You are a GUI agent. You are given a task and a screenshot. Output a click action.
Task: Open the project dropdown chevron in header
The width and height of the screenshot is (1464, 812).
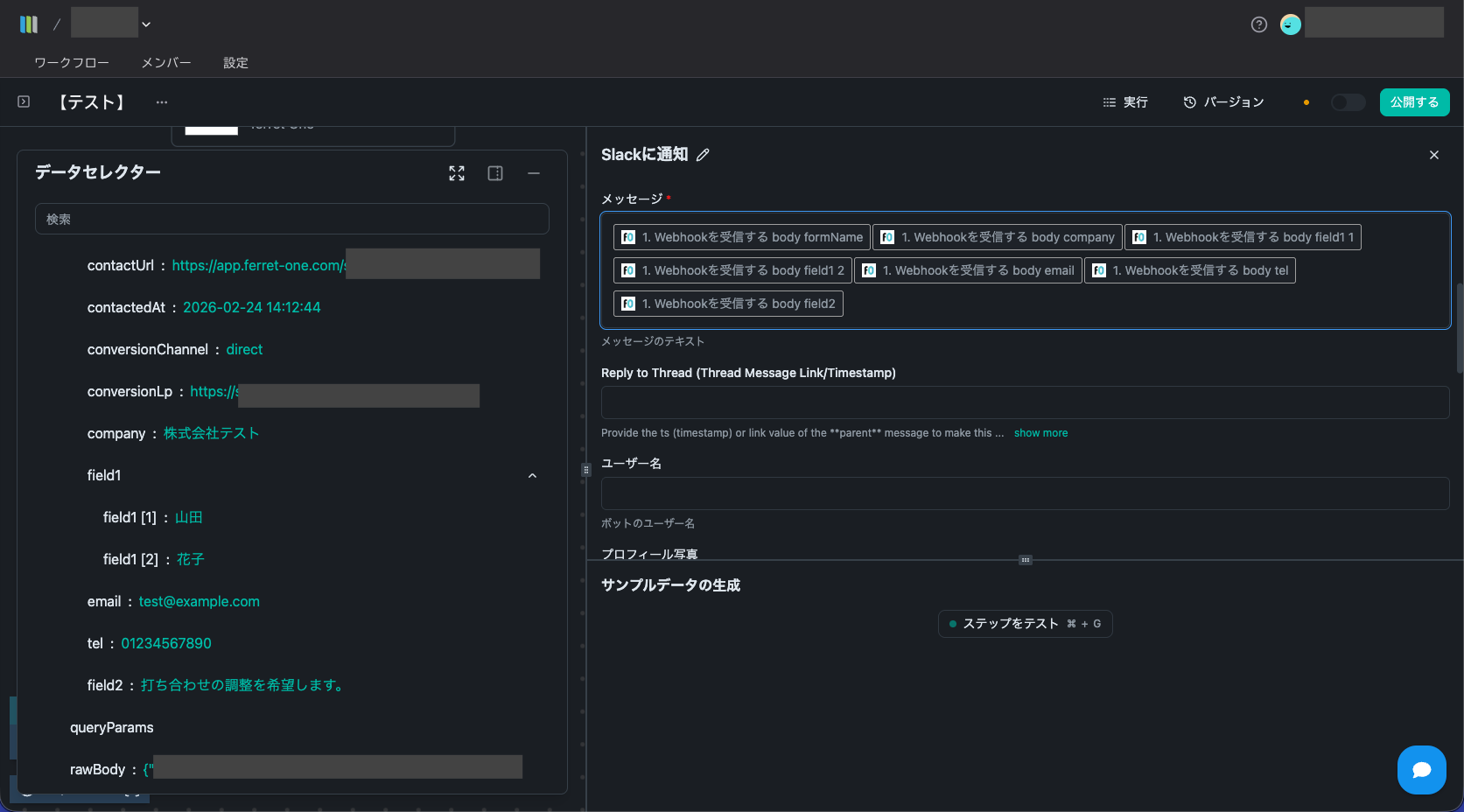(x=146, y=24)
